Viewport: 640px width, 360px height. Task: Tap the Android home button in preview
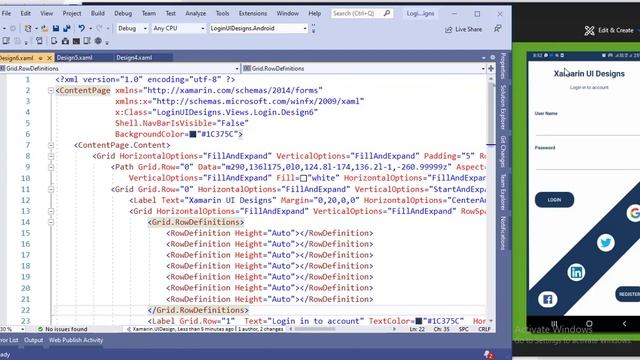pyautogui.click(x=589, y=324)
